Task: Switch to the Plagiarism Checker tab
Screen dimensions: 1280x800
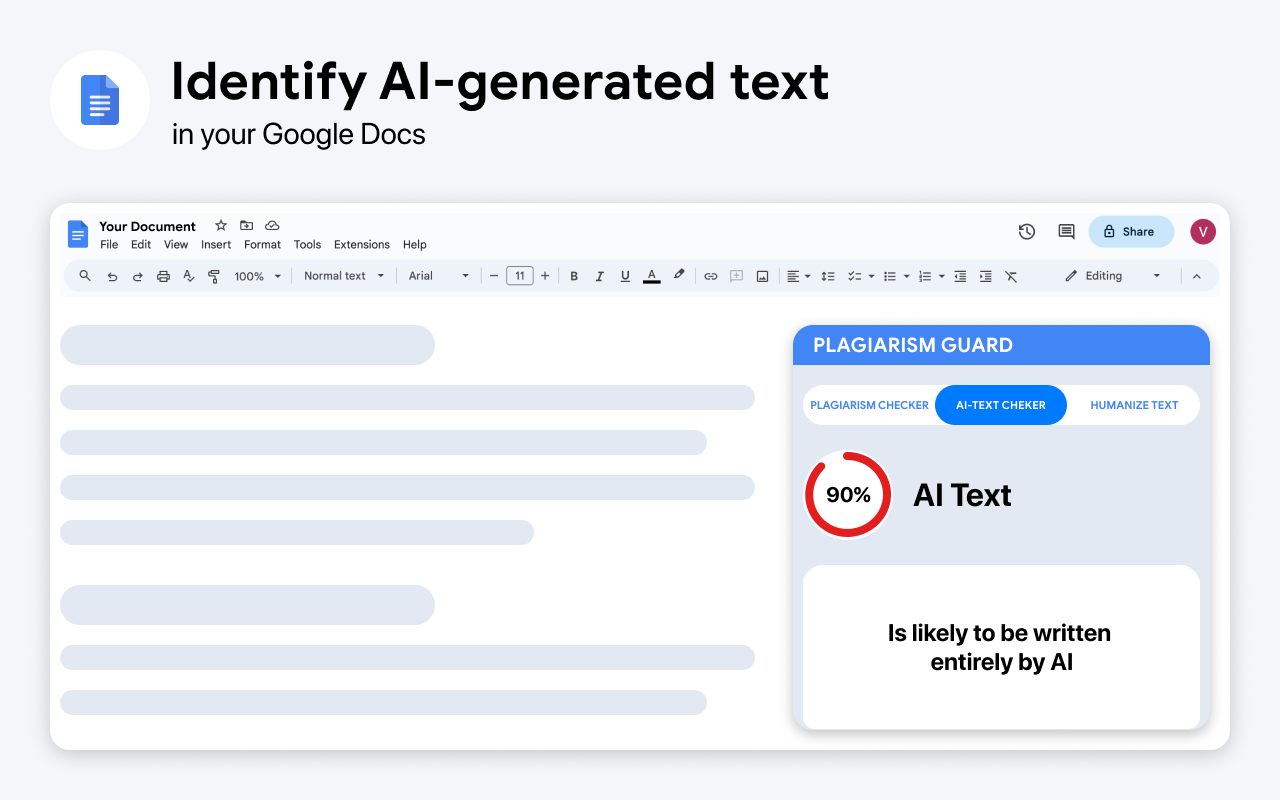Action: click(869, 405)
